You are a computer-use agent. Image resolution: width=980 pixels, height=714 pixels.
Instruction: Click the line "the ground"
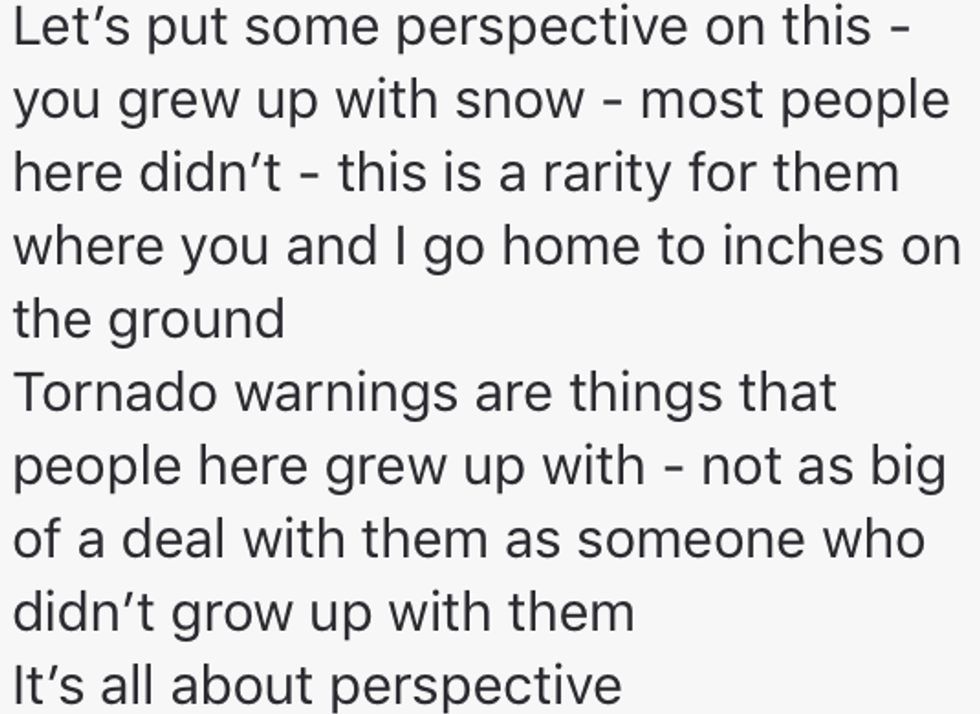tap(148, 319)
